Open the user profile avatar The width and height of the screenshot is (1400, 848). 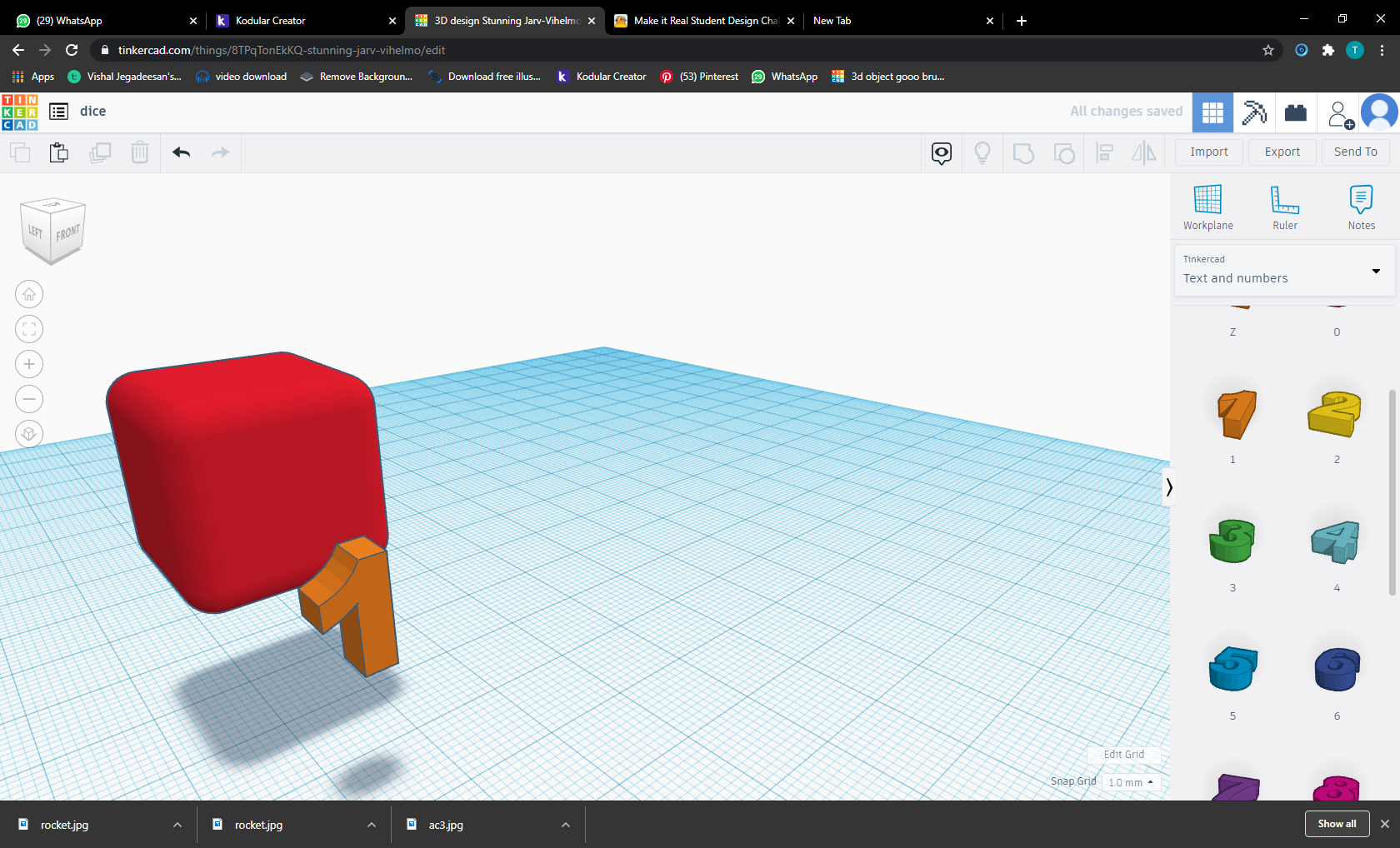click(1379, 112)
